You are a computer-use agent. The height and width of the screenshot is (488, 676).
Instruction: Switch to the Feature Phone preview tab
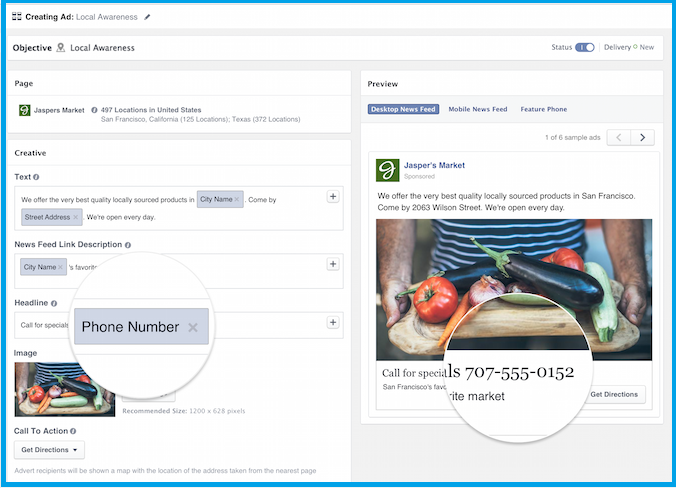(x=543, y=109)
